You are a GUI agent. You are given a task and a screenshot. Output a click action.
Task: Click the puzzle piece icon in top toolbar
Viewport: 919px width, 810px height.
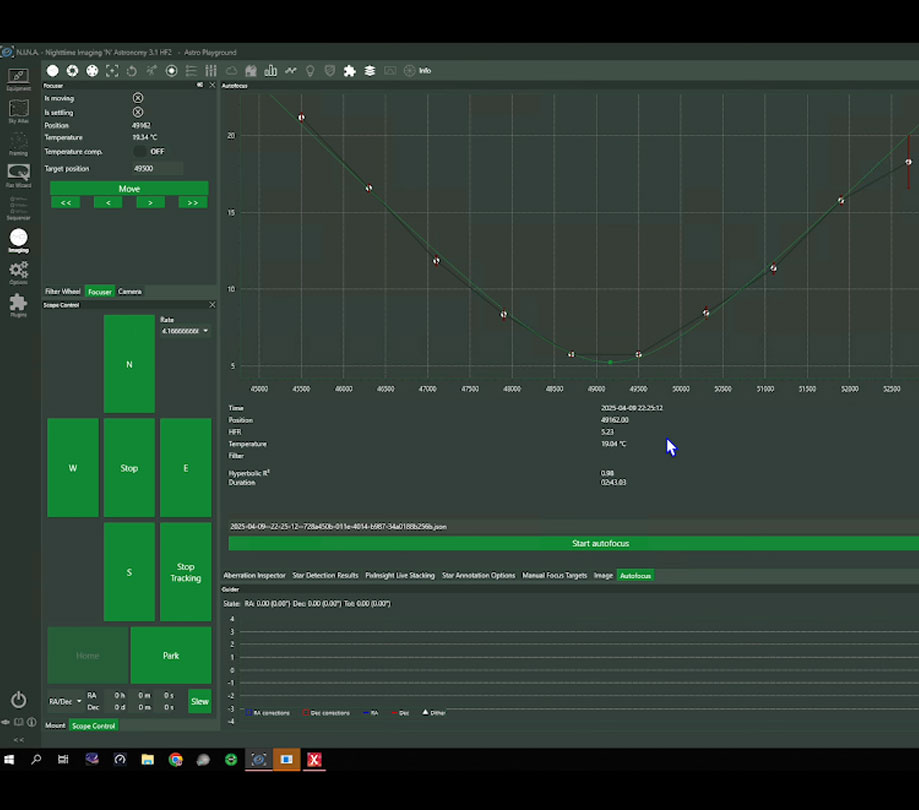pos(350,71)
